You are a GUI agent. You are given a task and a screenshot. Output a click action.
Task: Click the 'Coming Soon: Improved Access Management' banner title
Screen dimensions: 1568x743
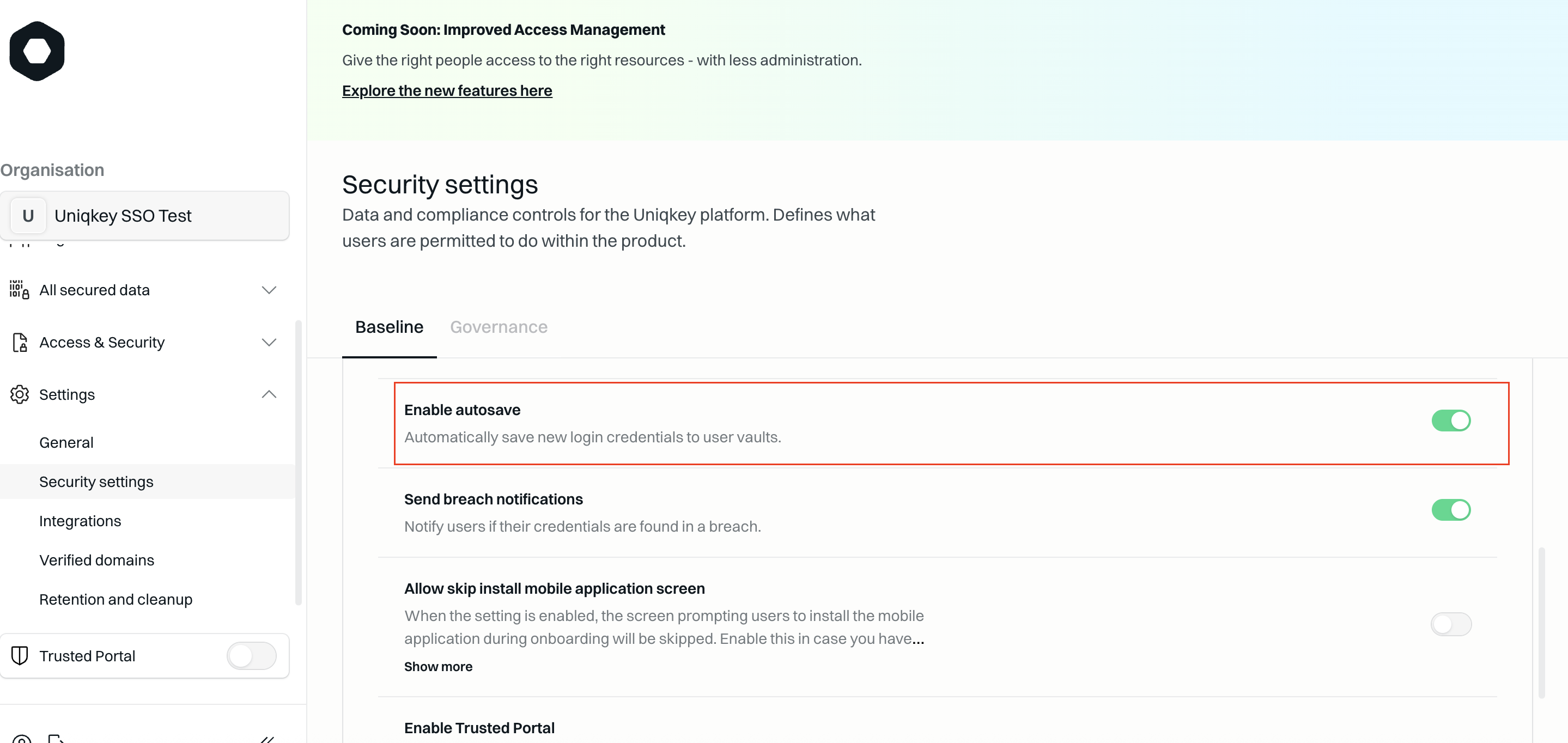pyautogui.click(x=503, y=30)
